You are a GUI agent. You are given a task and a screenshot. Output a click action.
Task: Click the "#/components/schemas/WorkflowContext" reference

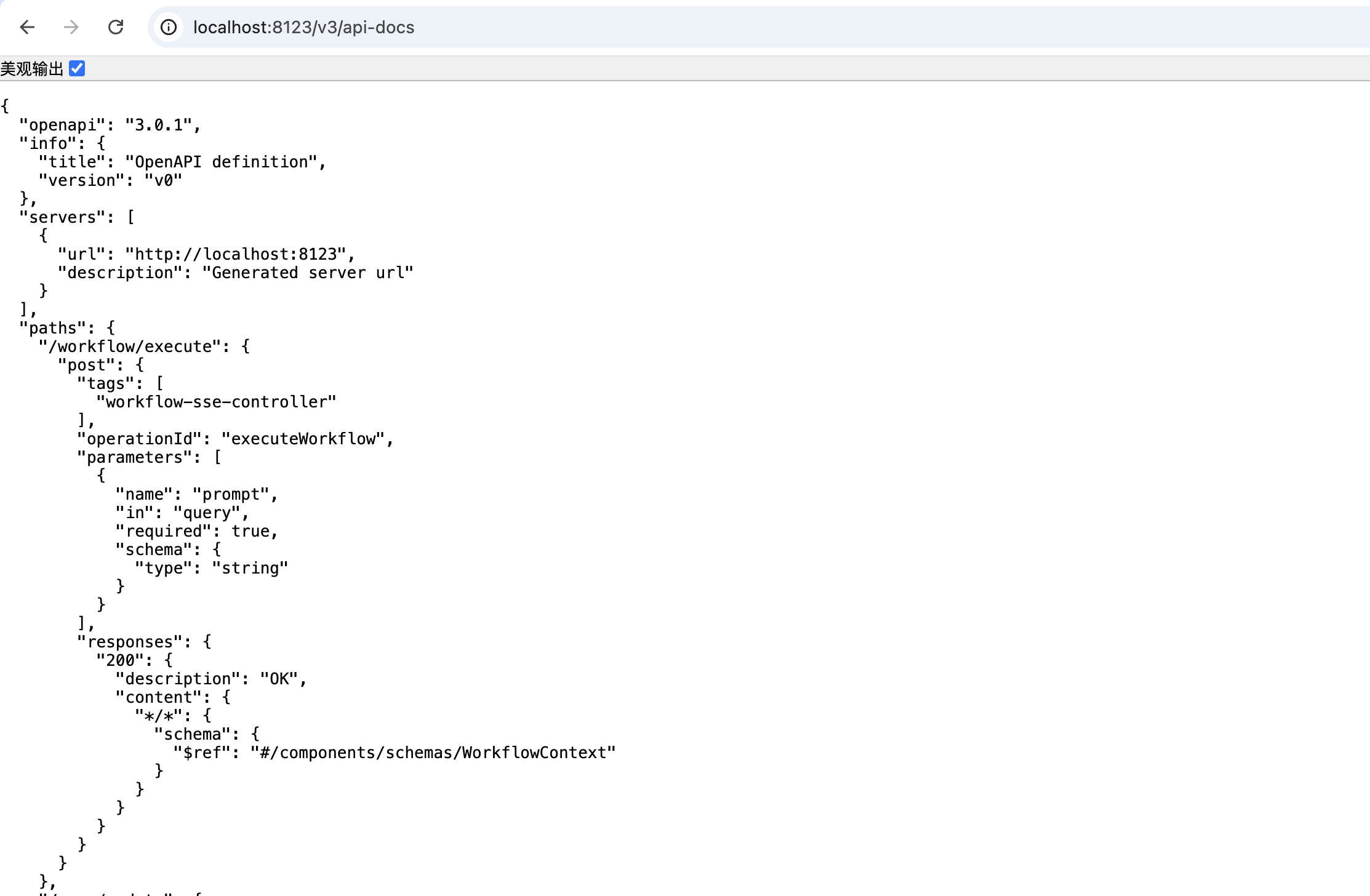pos(433,753)
